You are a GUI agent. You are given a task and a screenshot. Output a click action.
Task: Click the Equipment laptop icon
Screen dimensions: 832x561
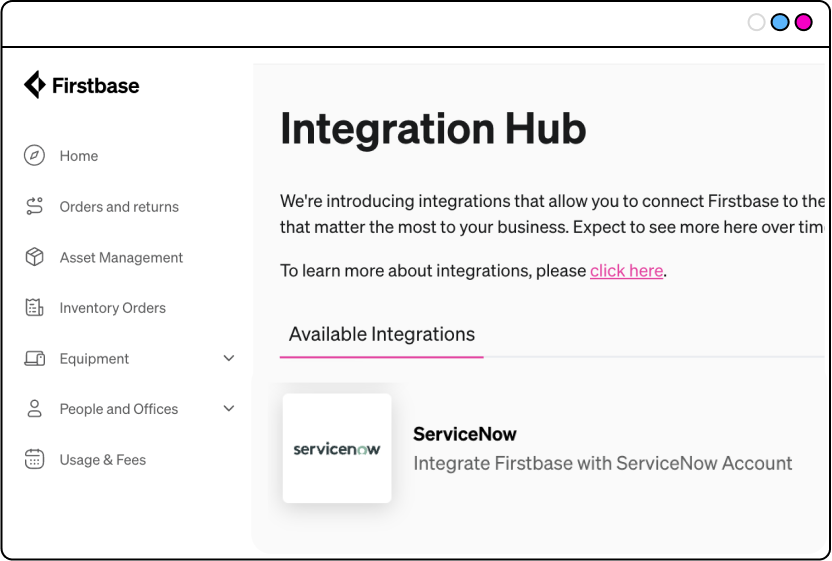pos(34,358)
